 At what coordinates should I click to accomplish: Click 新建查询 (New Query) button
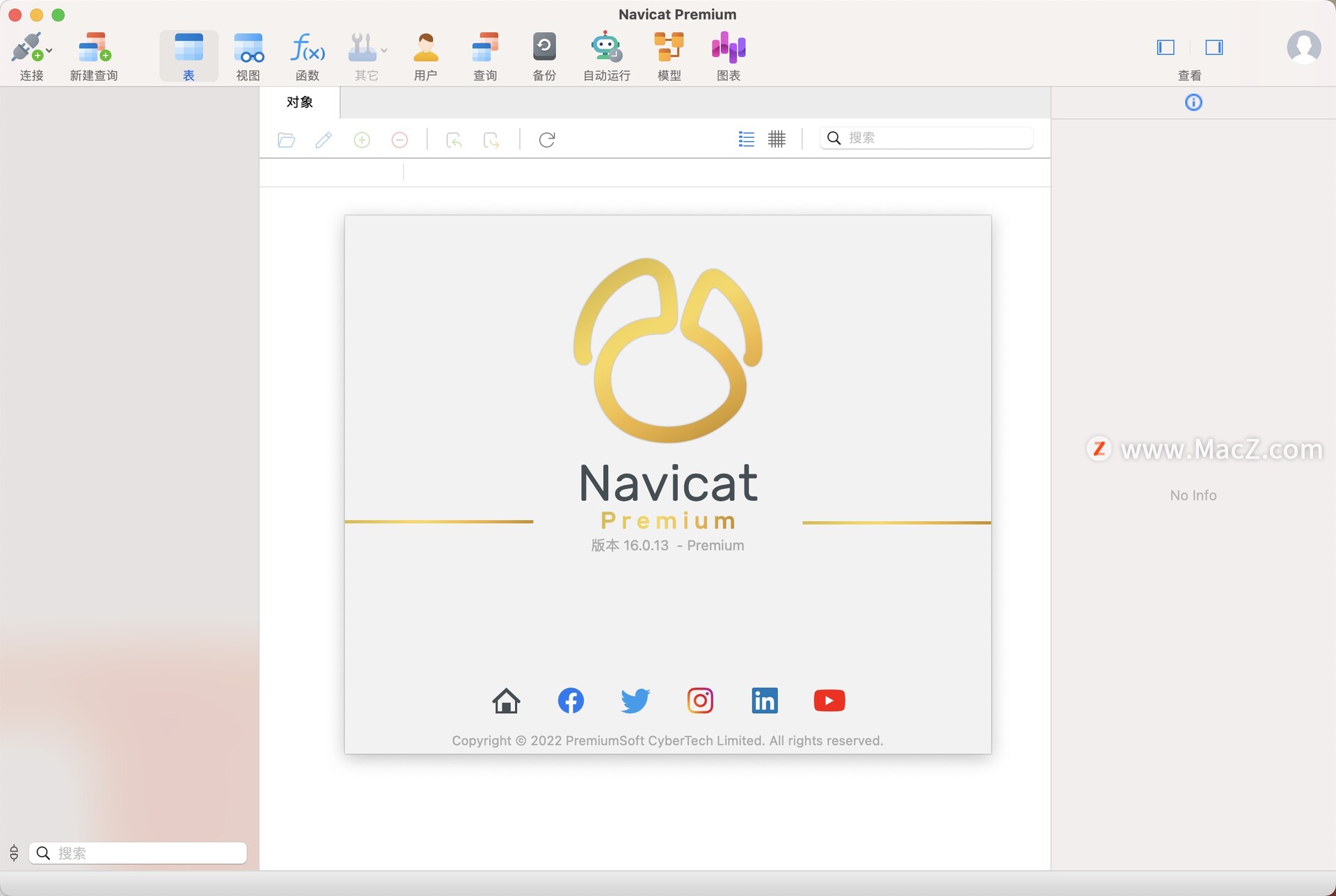[93, 54]
